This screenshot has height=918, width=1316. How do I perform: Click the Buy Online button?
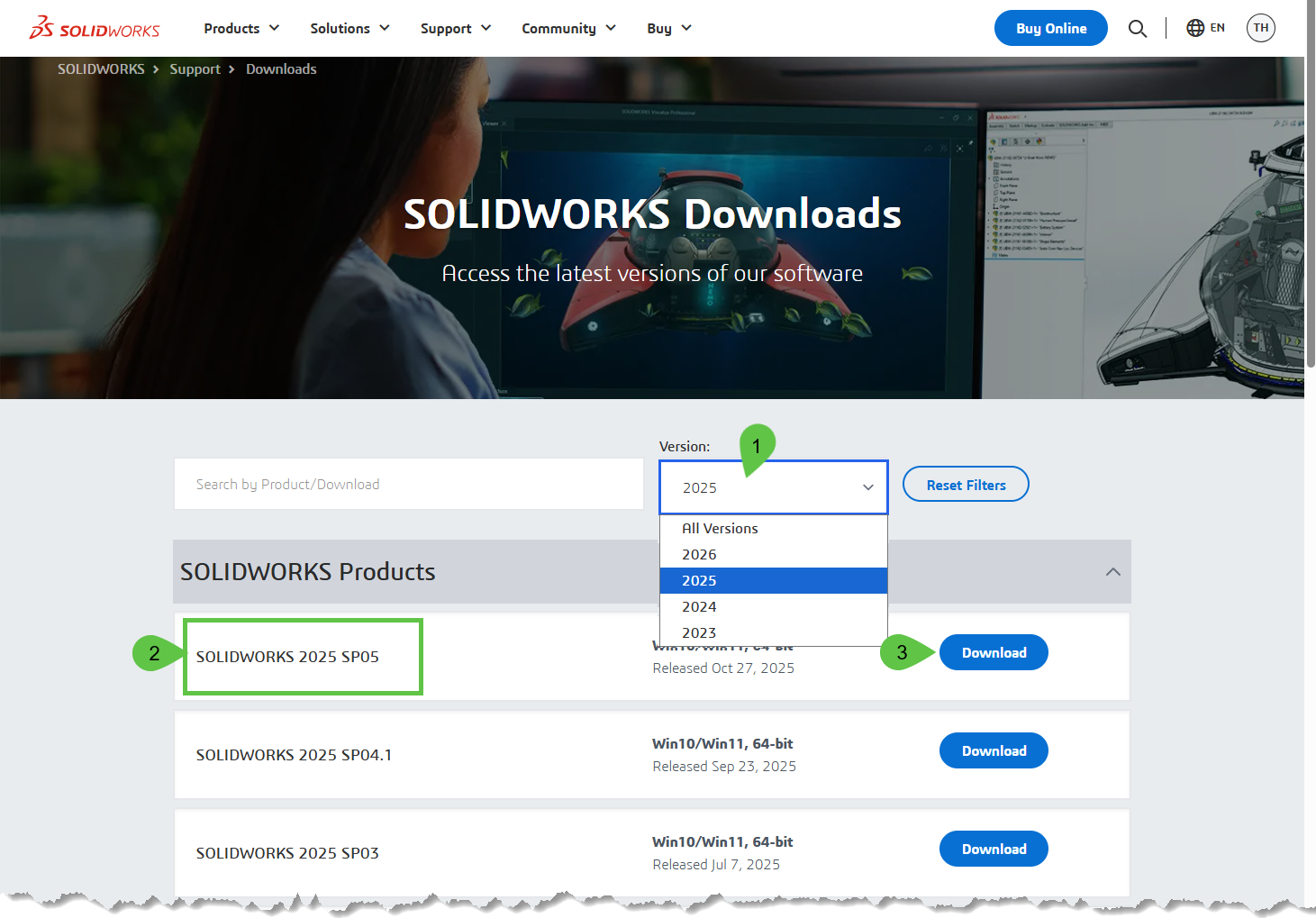[1050, 29]
